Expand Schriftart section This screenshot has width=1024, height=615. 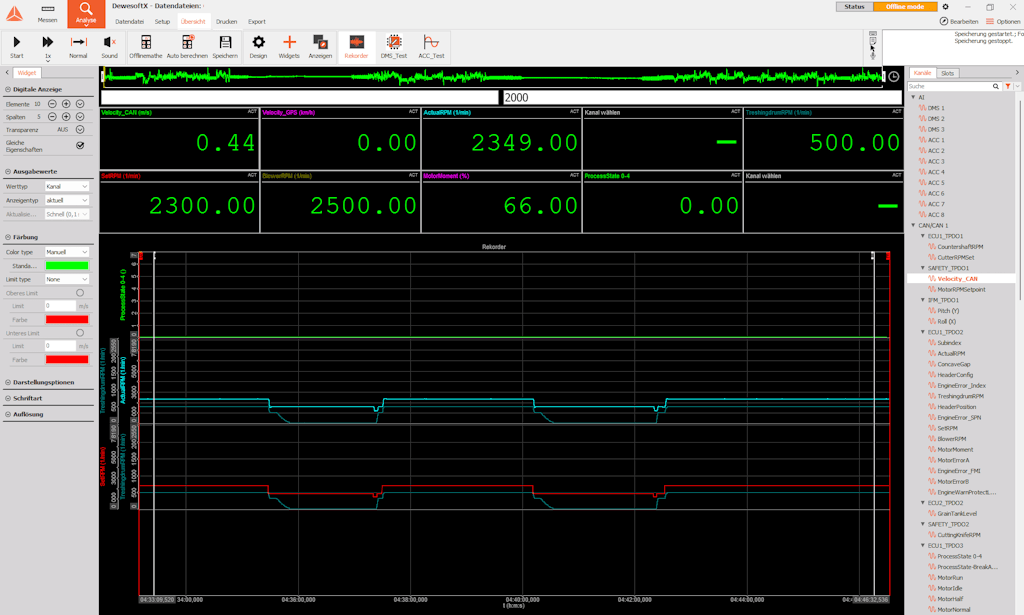27,398
